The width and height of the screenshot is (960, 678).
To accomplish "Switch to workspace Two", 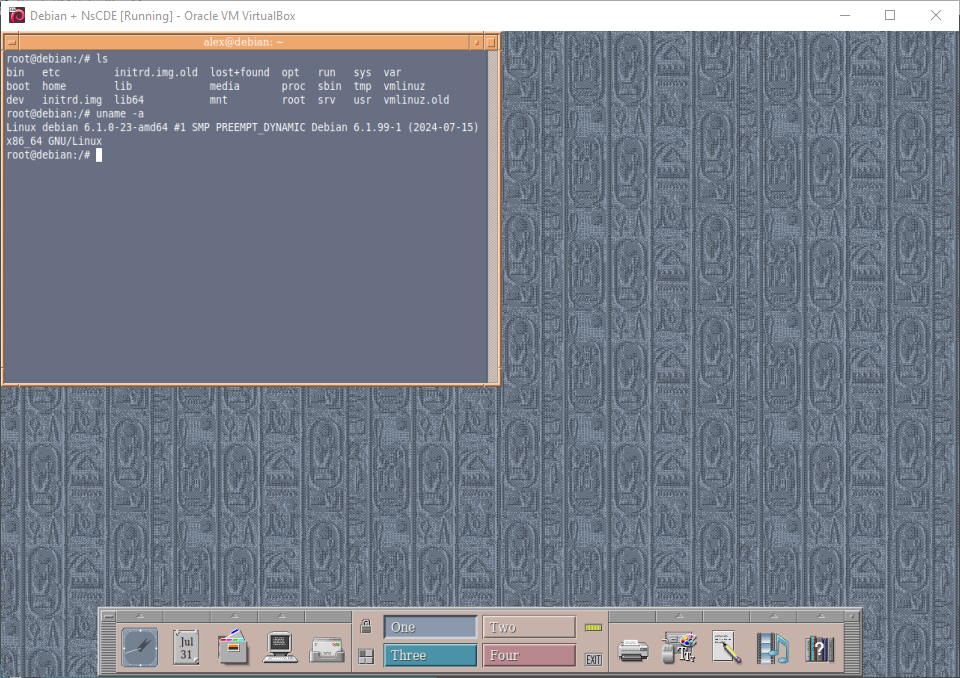I will (x=529, y=627).
